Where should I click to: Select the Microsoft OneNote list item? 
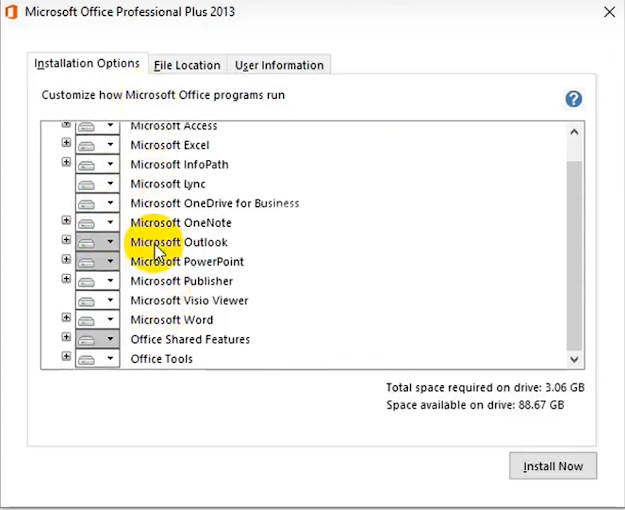[x=180, y=223]
